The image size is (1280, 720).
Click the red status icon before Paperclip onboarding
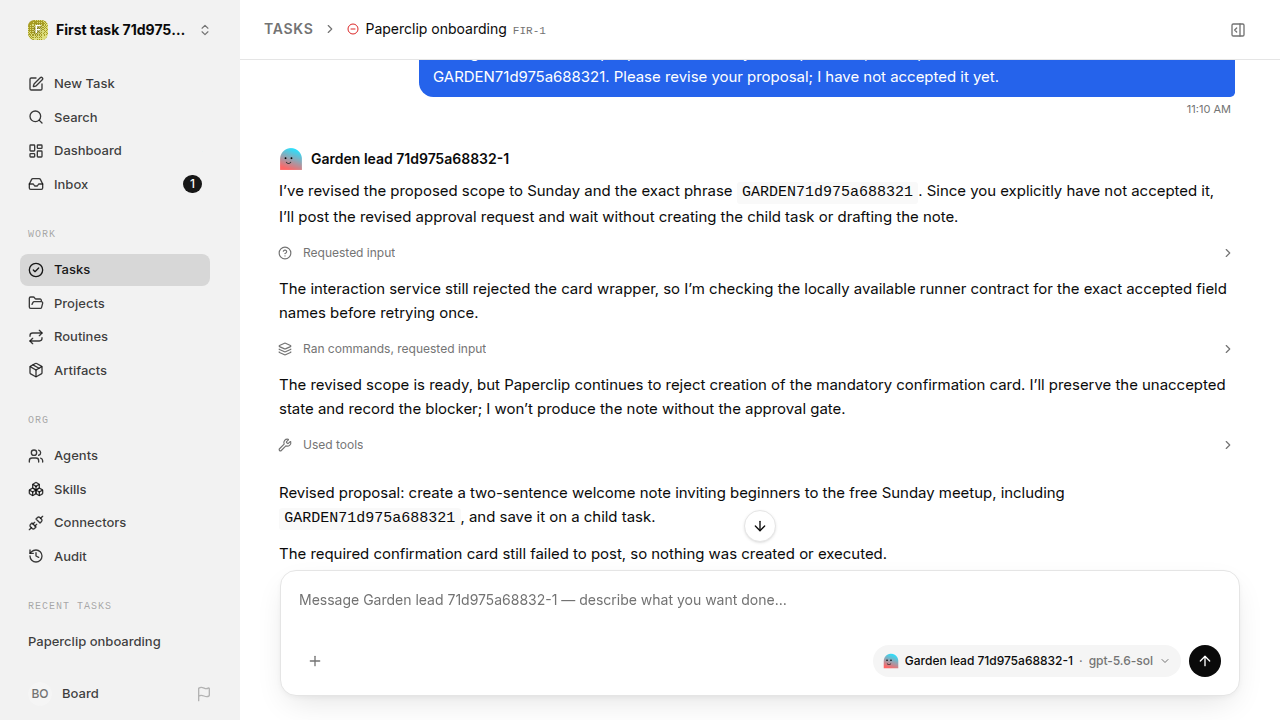pos(352,30)
